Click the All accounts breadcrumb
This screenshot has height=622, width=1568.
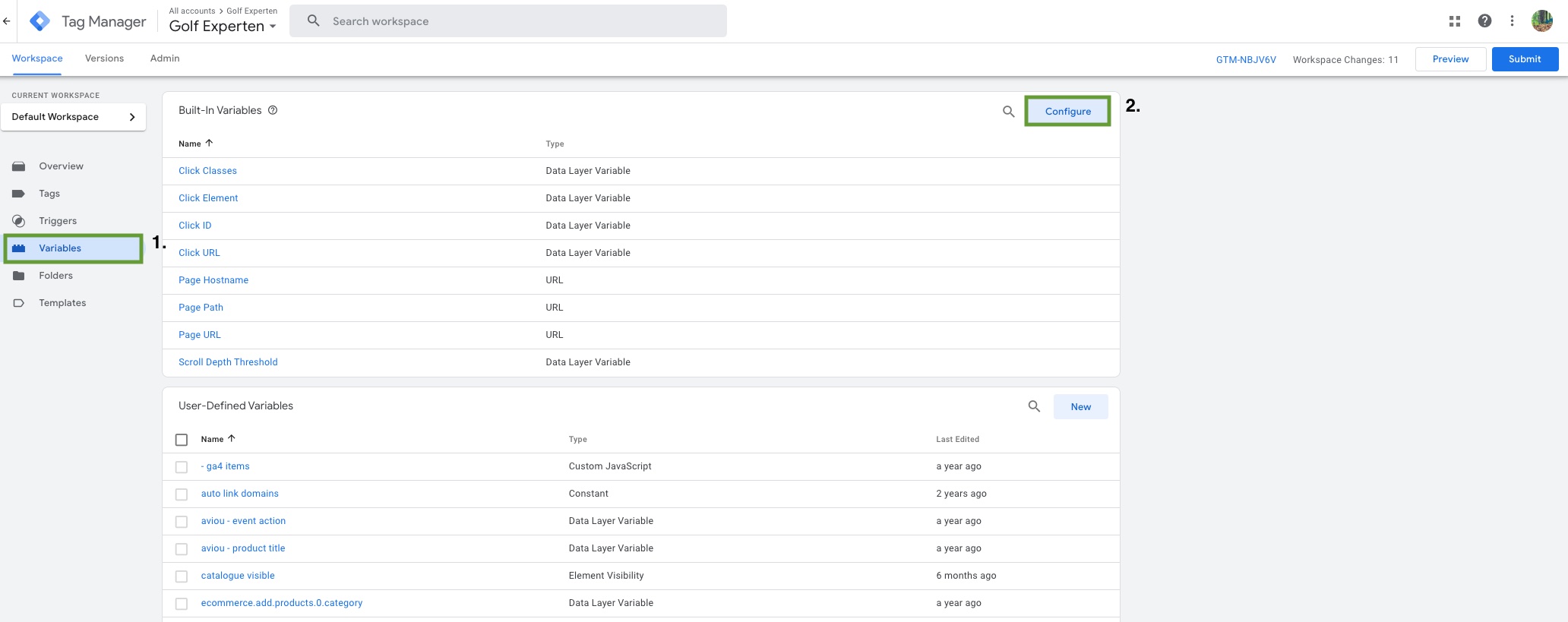coord(192,11)
